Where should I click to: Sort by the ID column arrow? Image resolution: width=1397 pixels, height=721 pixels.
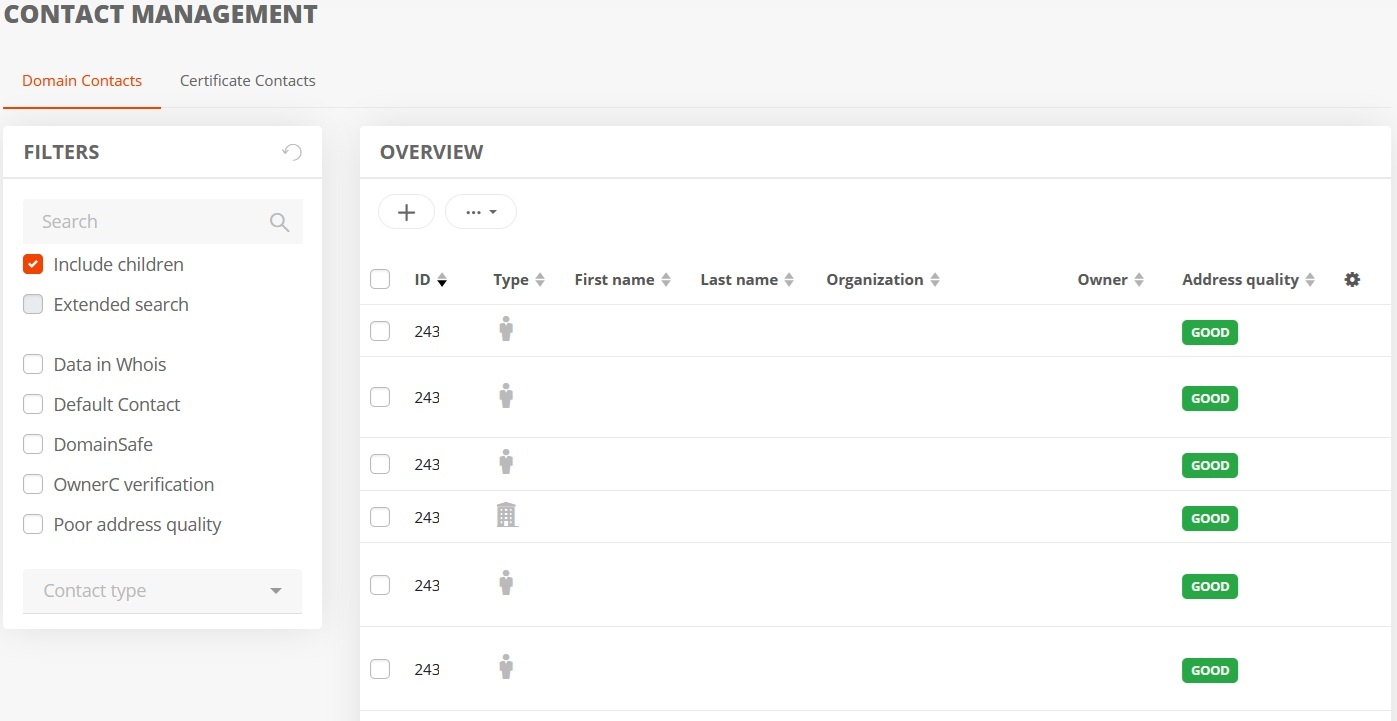coord(442,281)
